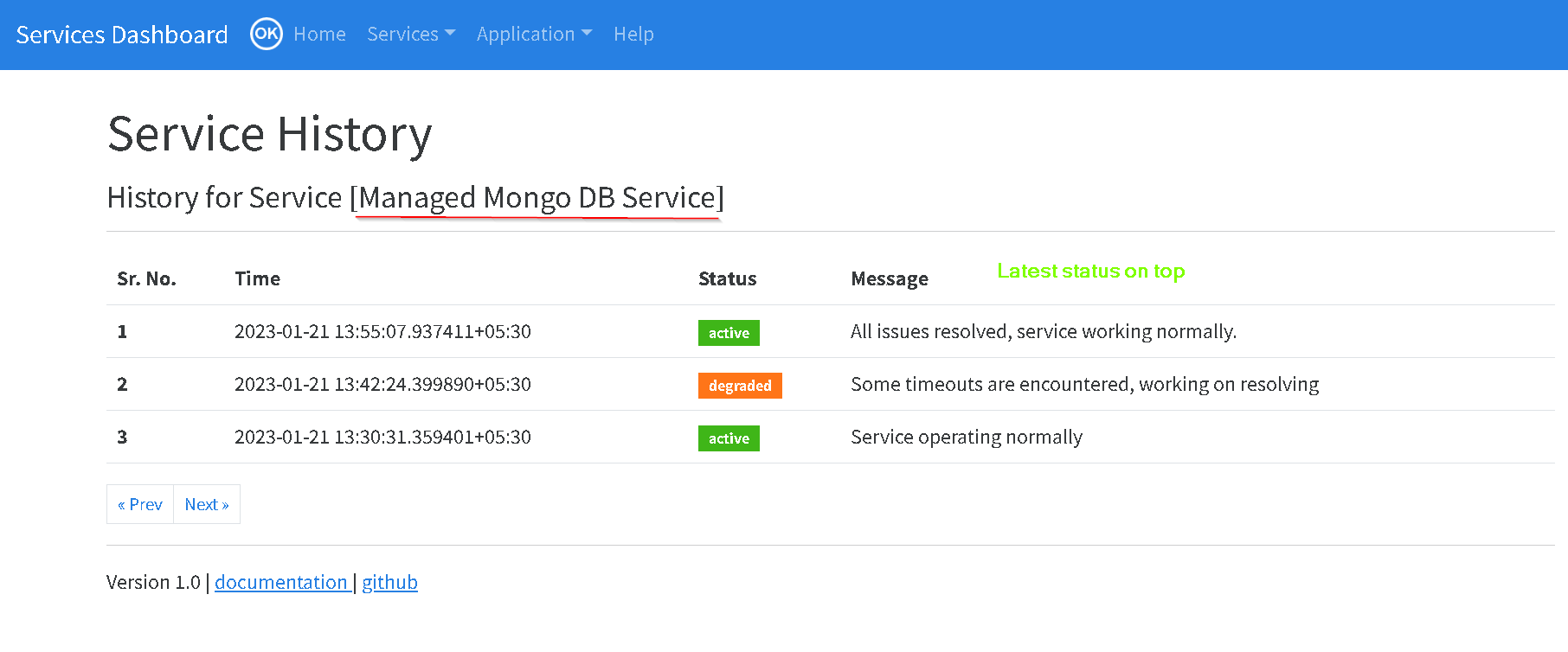
Task: Open the Help nav item
Action: (x=633, y=34)
